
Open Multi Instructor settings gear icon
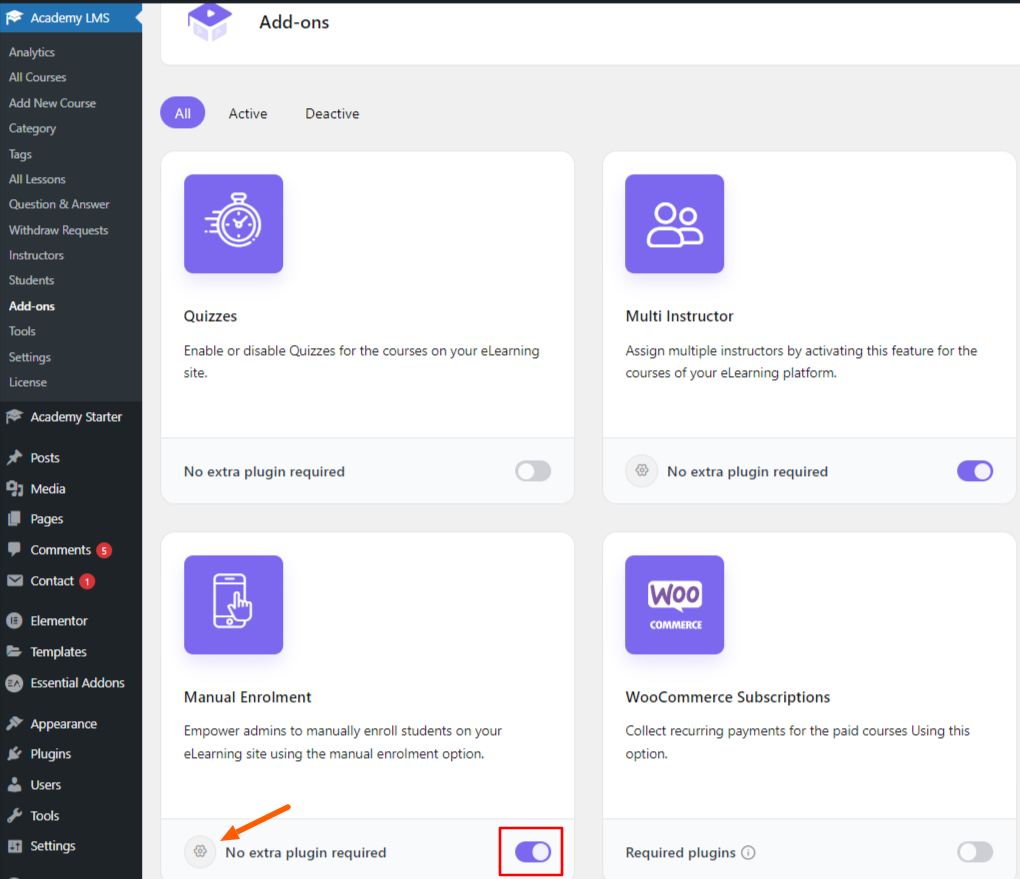click(641, 470)
